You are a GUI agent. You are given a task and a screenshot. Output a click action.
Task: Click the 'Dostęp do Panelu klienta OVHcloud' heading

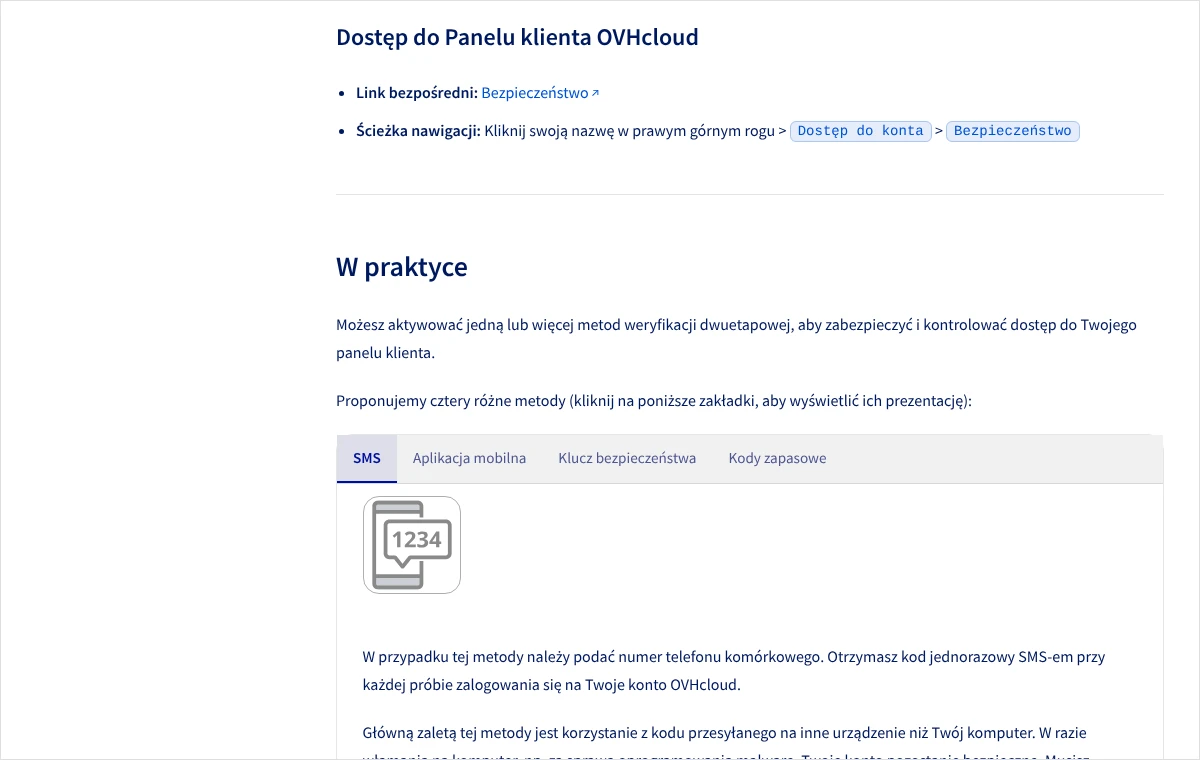point(517,38)
